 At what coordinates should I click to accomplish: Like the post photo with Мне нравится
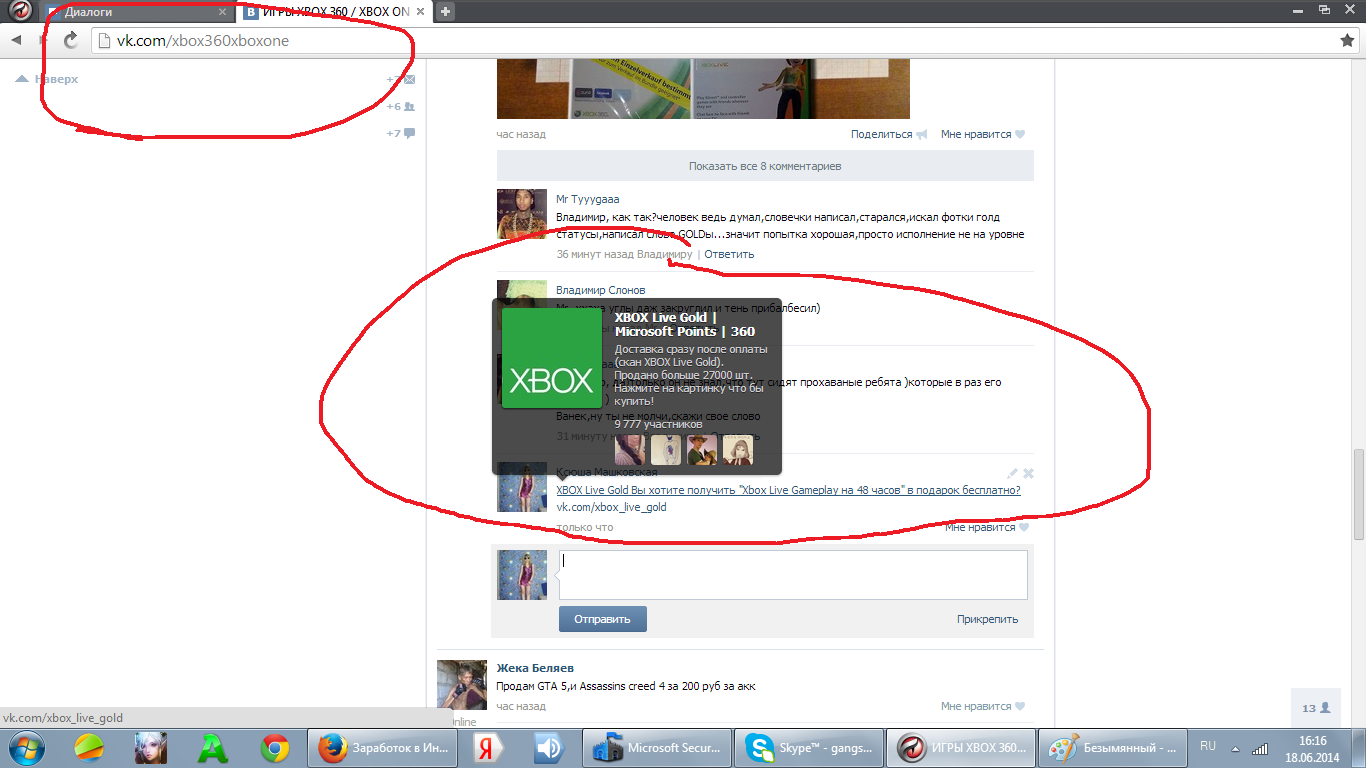(x=983, y=134)
